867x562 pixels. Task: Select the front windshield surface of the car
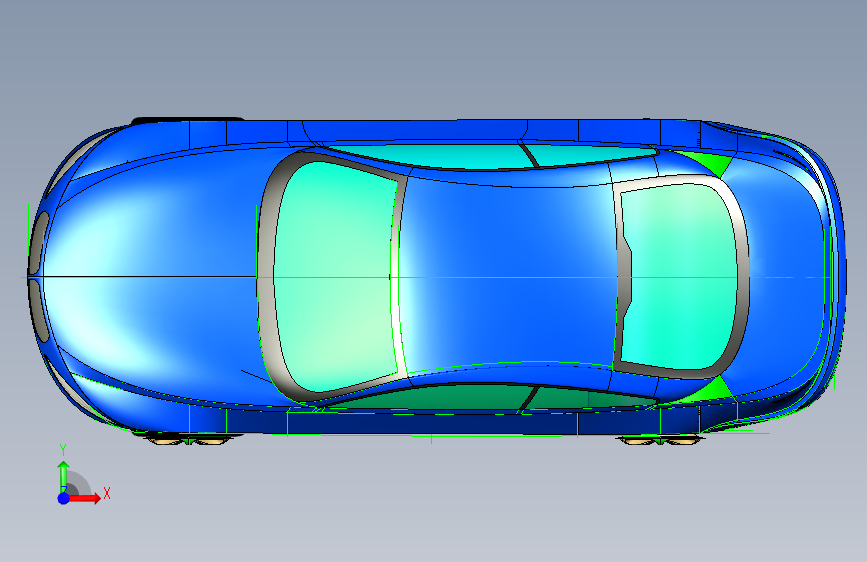[x=336, y=277]
